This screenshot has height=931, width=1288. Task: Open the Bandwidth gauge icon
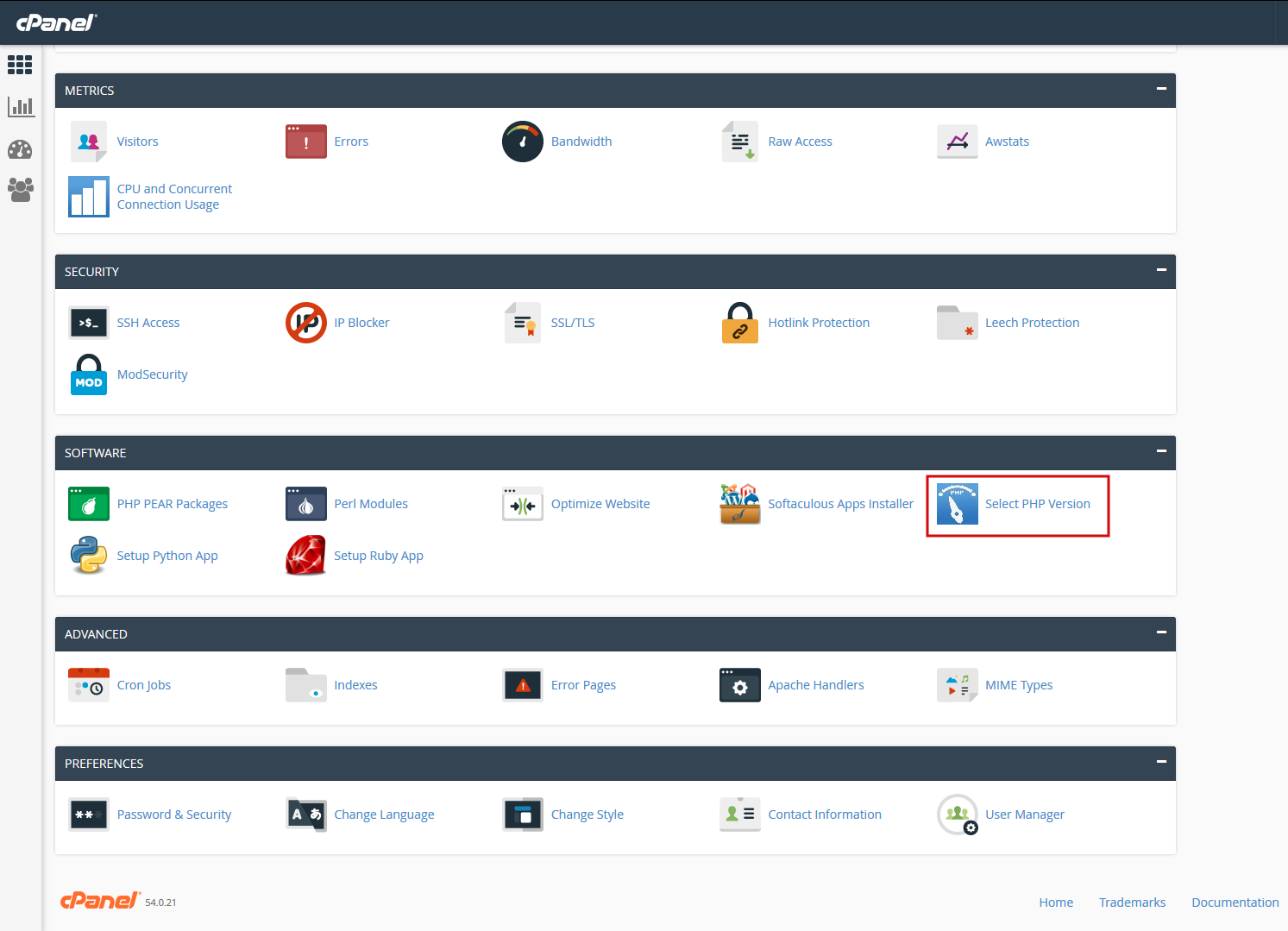coord(523,142)
